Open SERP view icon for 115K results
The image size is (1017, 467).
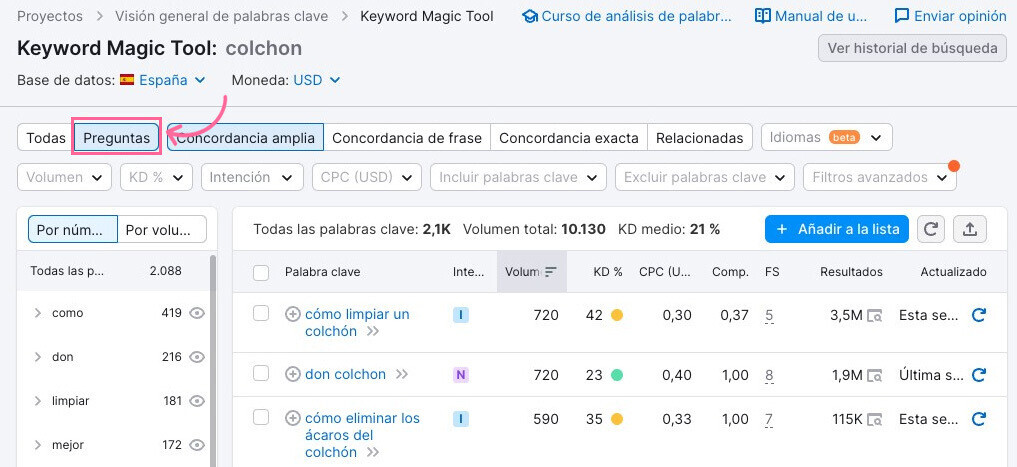(875, 419)
